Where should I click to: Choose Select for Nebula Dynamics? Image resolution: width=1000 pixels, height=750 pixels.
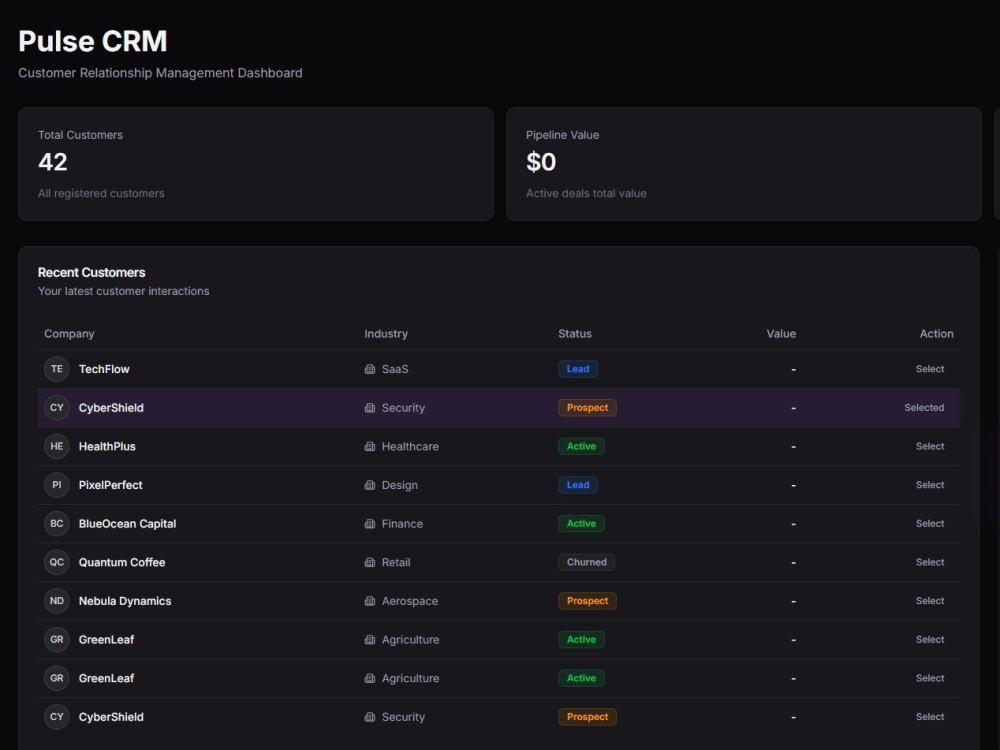coord(930,601)
